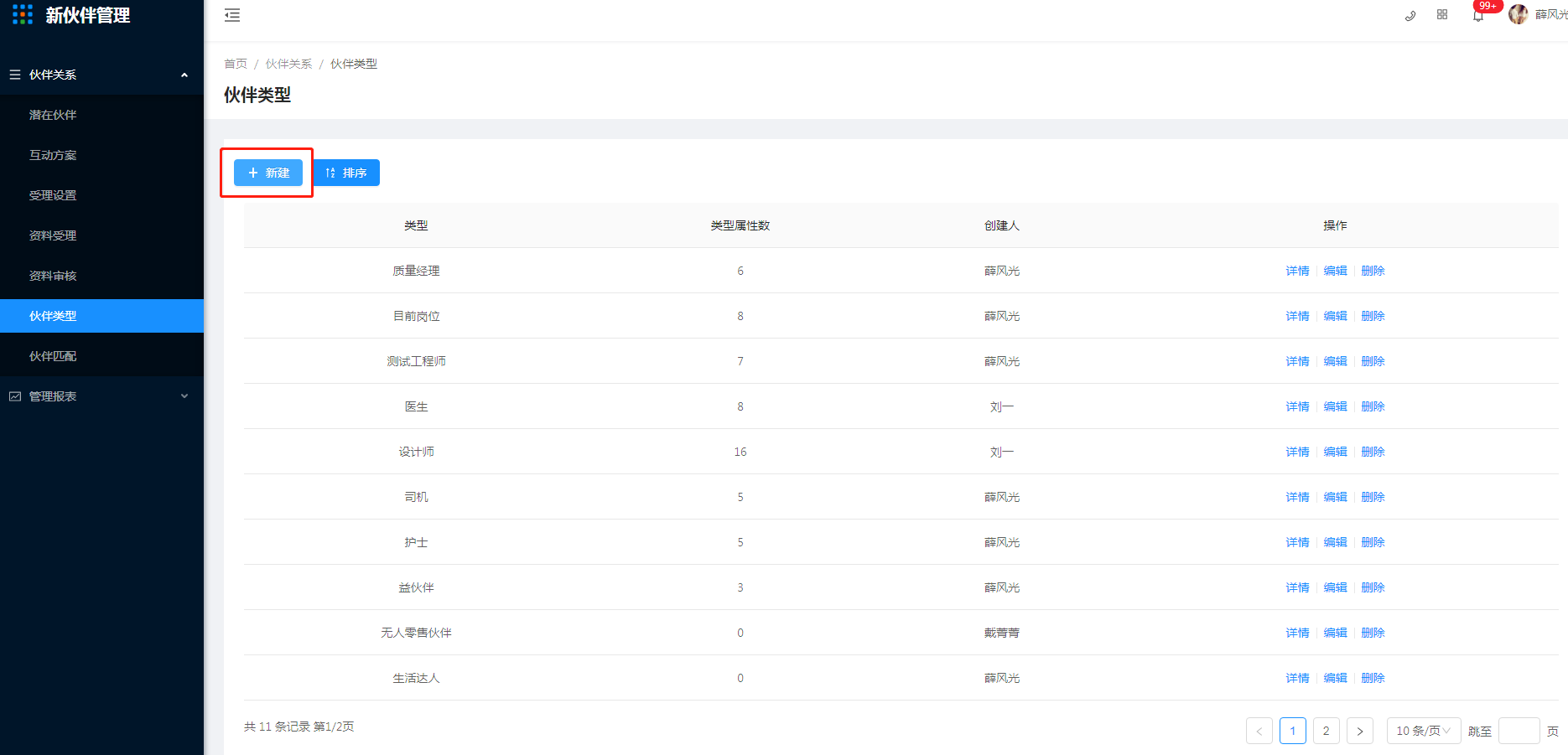The height and width of the screenshot is (755, 1568).
Task: Delete the 测试工程师 row
Action: pyautogui.click(x=1373, y=361)
